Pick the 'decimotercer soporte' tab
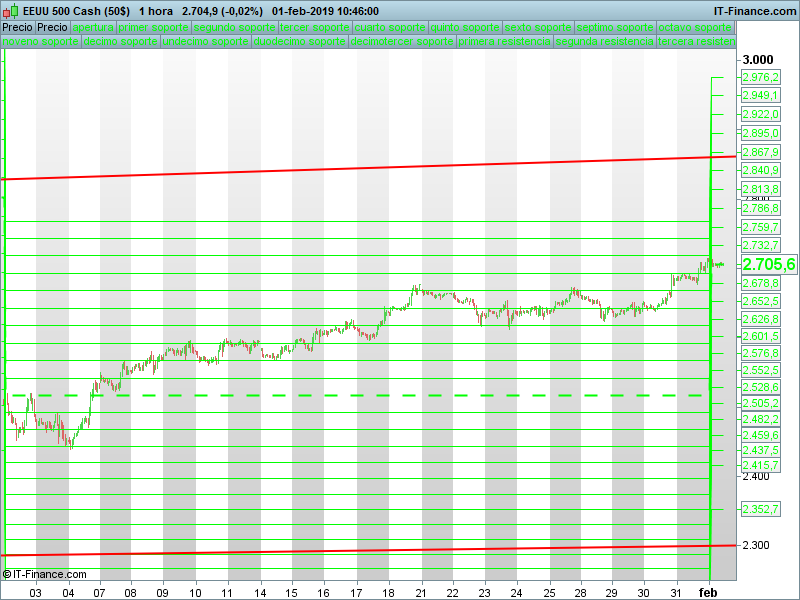This screenshot has width=800, height=600. coord(402,43)
